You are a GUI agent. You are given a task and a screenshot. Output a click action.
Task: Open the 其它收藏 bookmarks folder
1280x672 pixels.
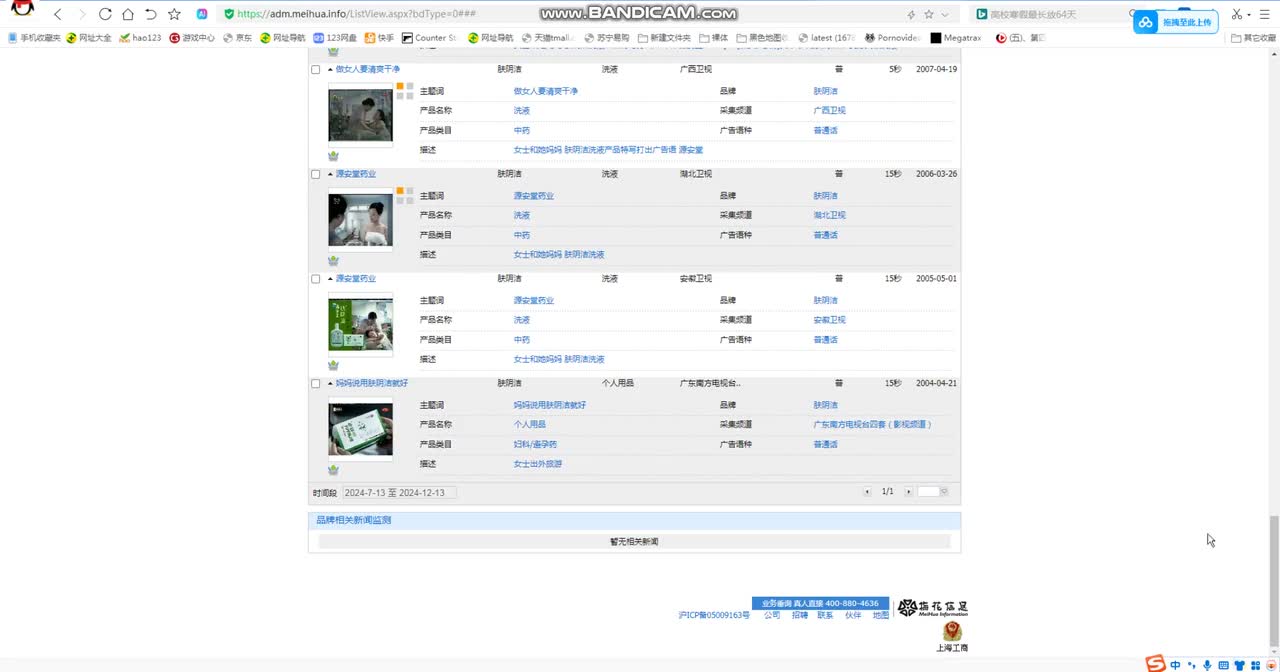point(1254,38)
